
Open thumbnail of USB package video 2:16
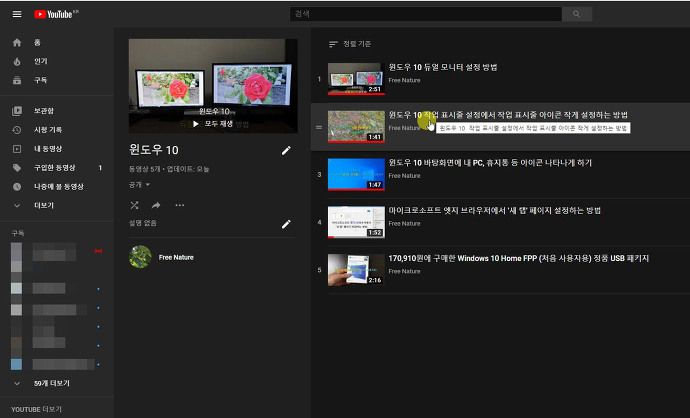pos(356,270)
